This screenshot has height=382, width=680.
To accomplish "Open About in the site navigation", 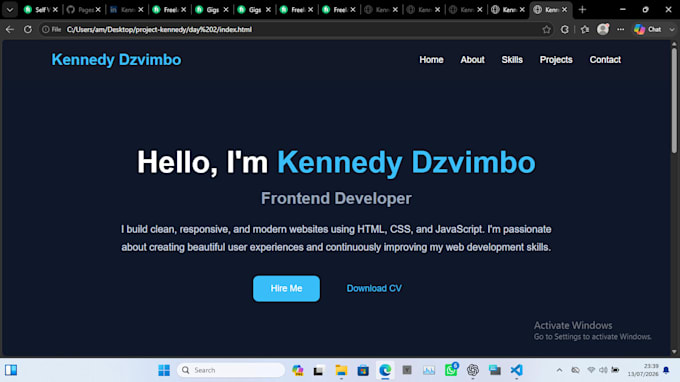I will [x=472, y=60].
